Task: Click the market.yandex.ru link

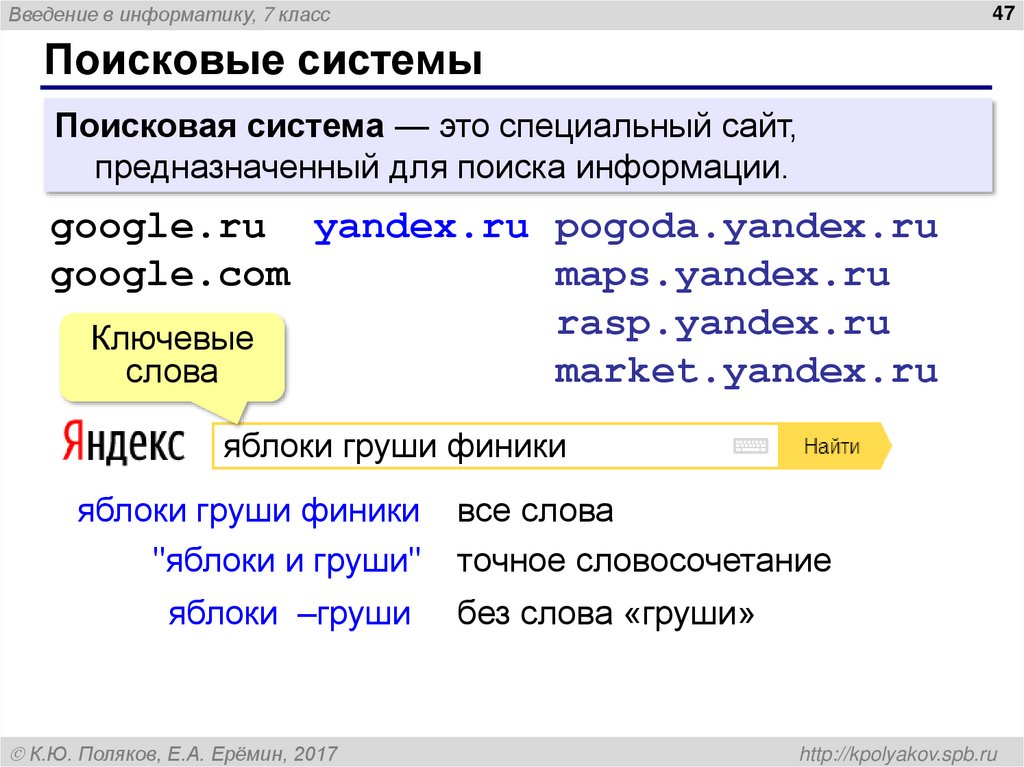Action: pos(745,371)
